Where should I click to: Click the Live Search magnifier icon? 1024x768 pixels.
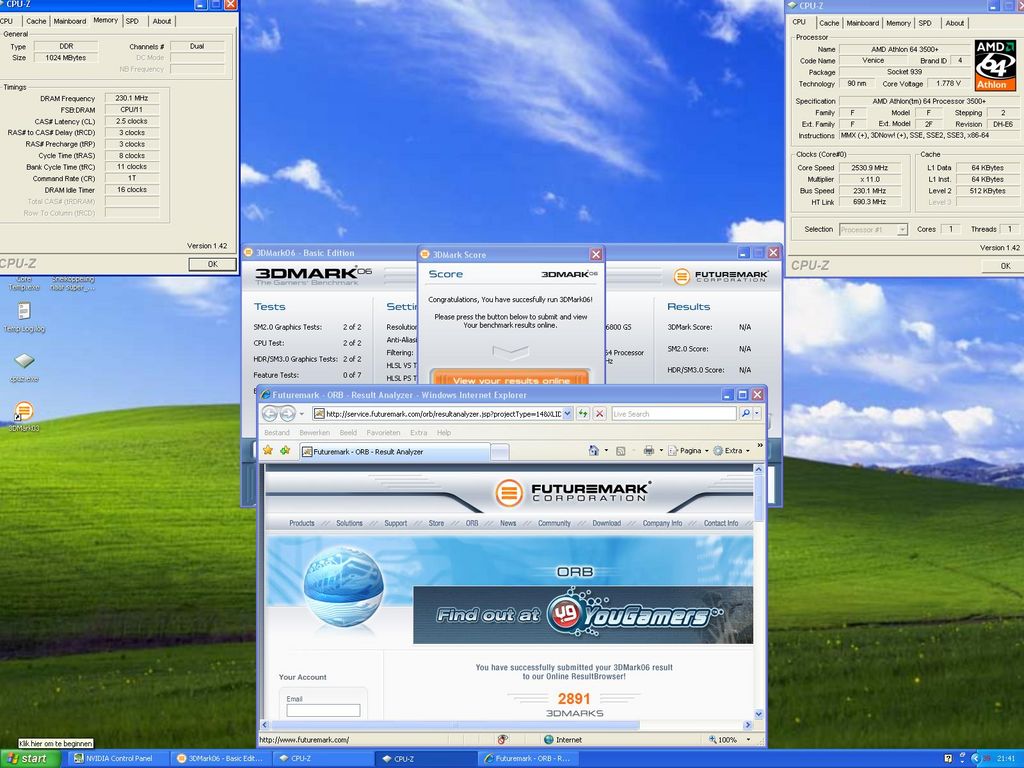[x=745, y=413]
